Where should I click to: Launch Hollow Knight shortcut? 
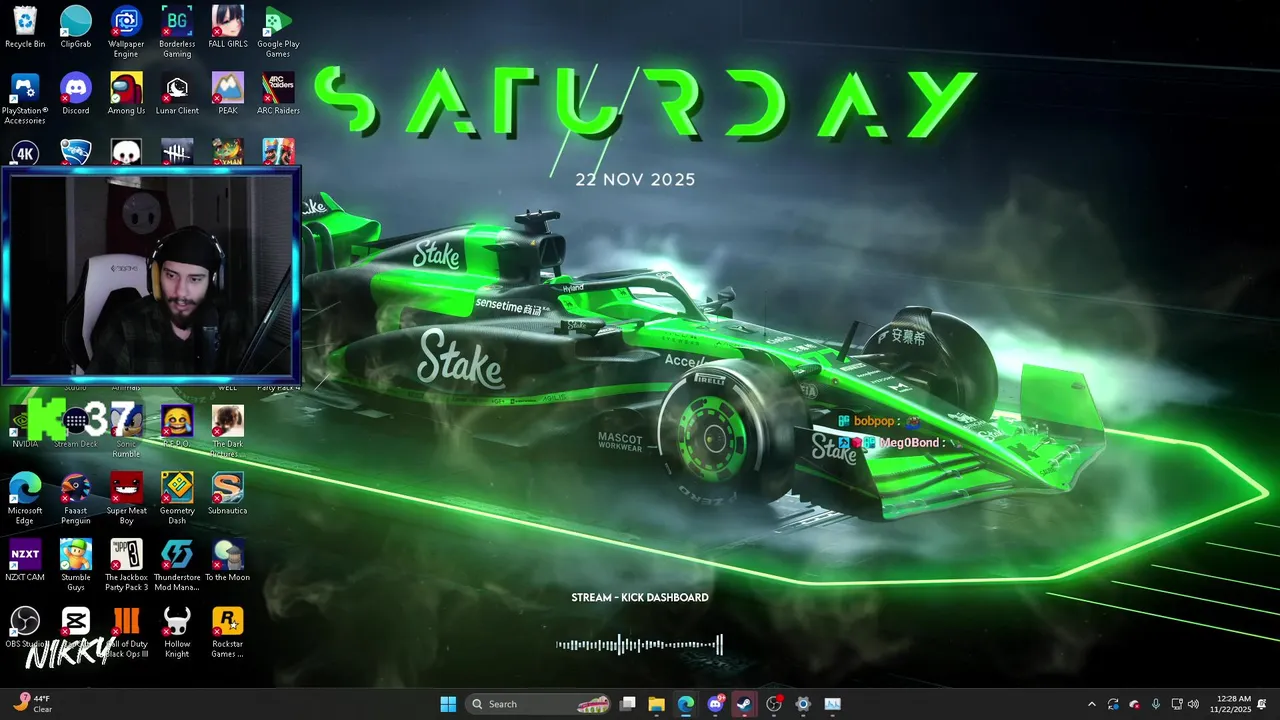tap(177, 632)
